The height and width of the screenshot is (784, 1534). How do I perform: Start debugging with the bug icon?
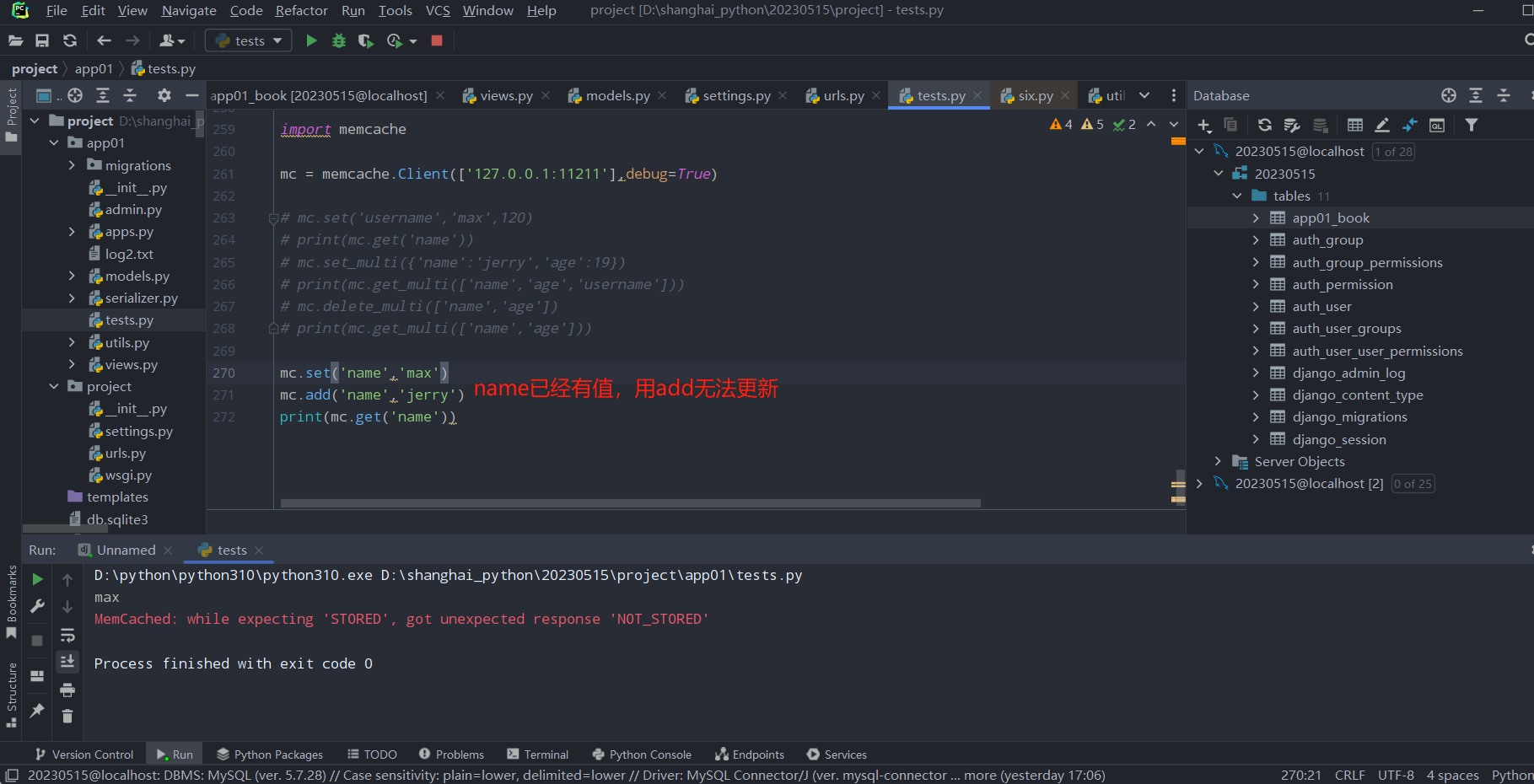pyautogui.click(x=339, y=40)
